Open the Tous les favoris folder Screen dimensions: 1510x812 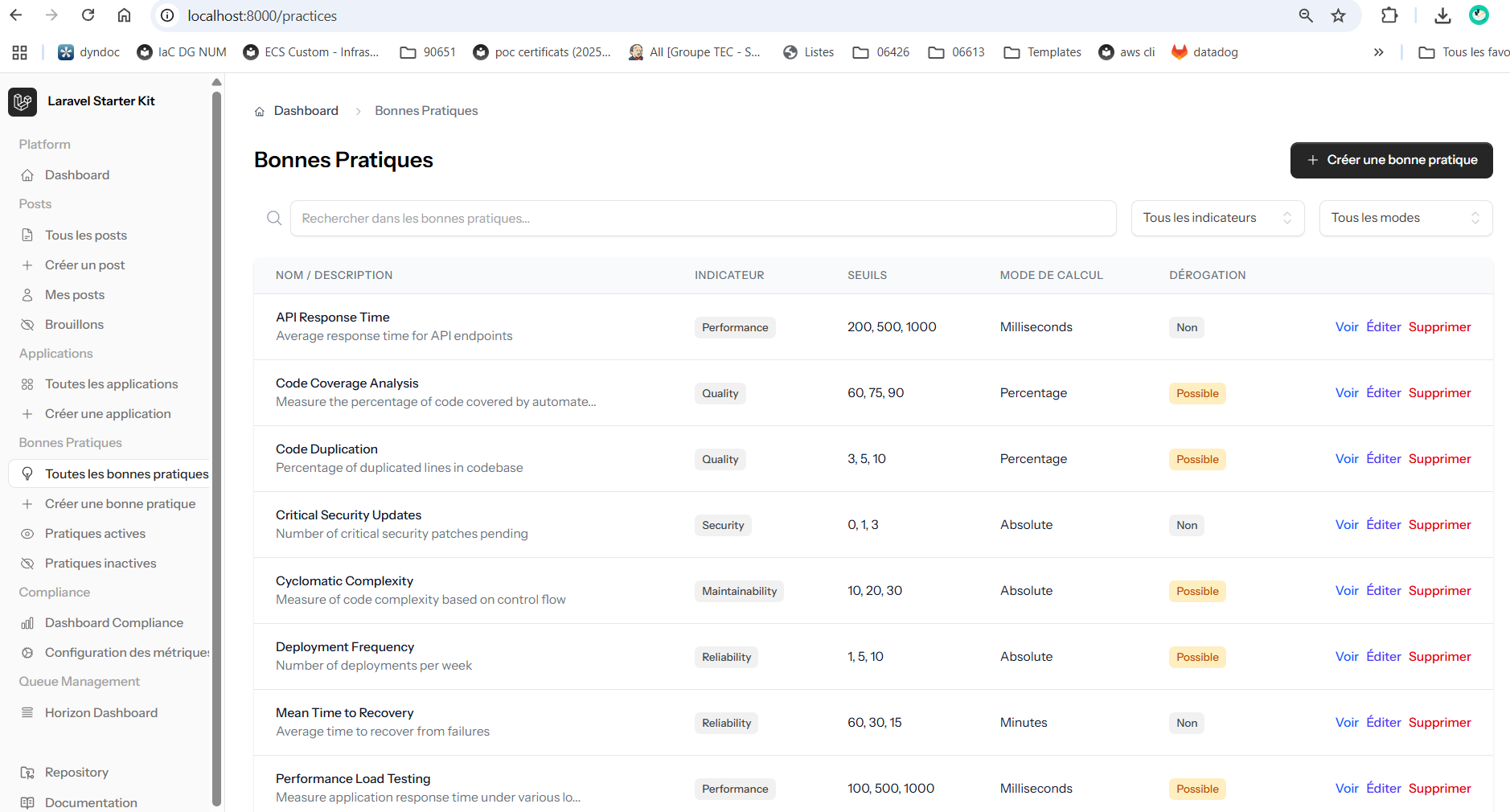1464,52
